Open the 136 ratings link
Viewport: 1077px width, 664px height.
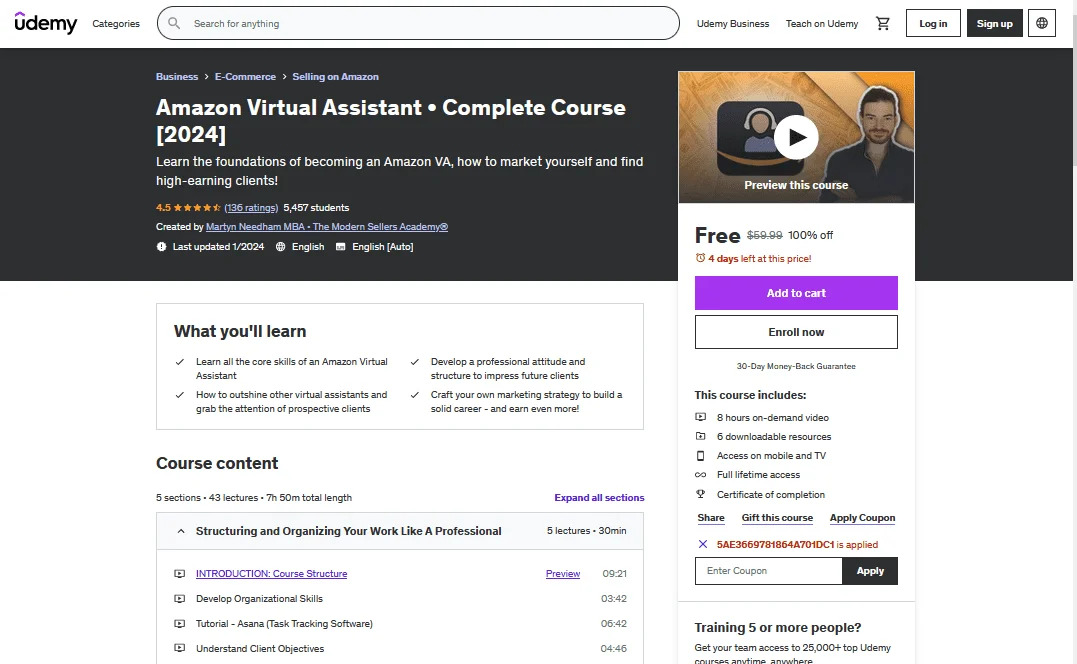[251, 207]
